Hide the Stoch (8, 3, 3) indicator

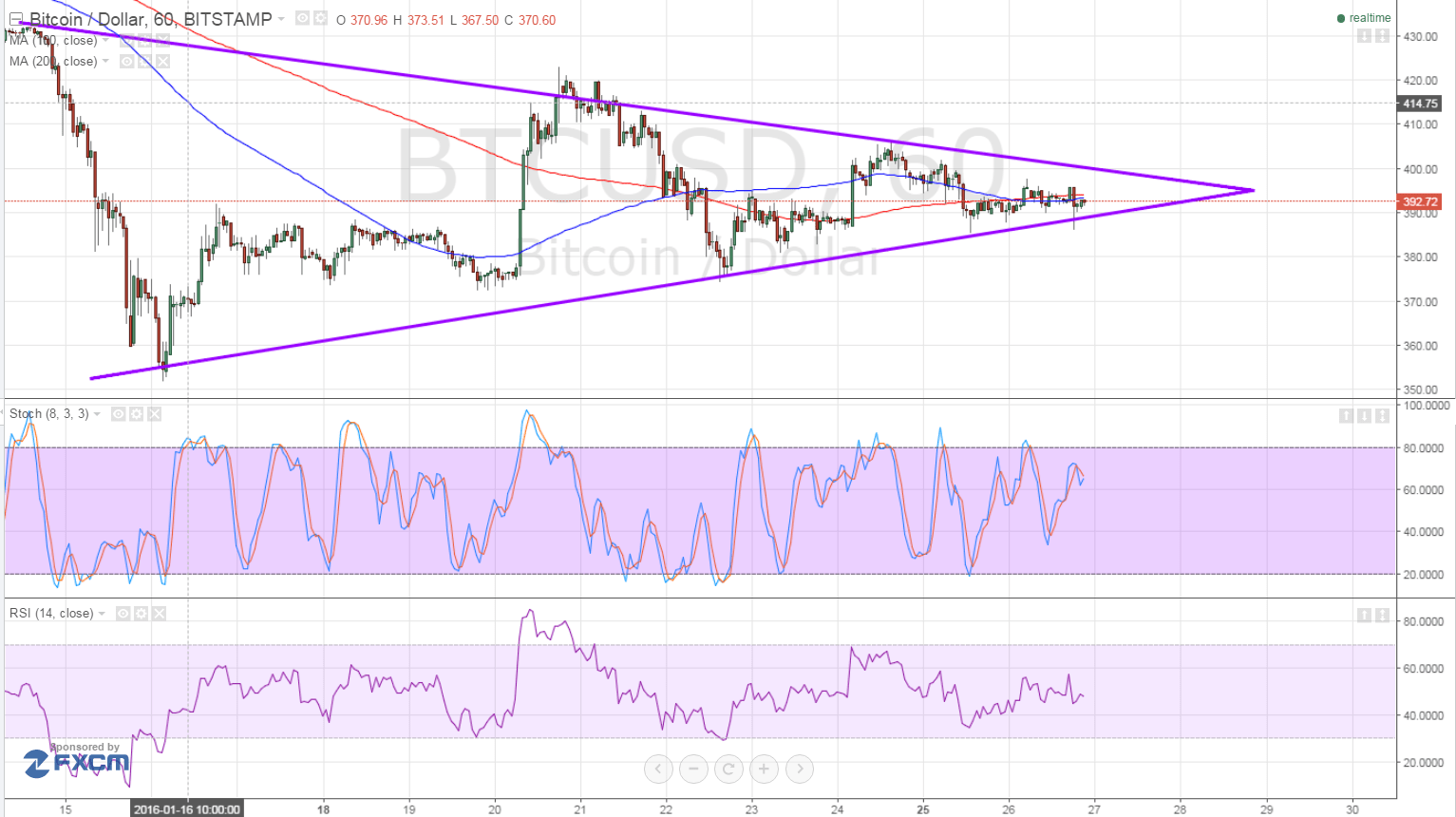(118, 414)
